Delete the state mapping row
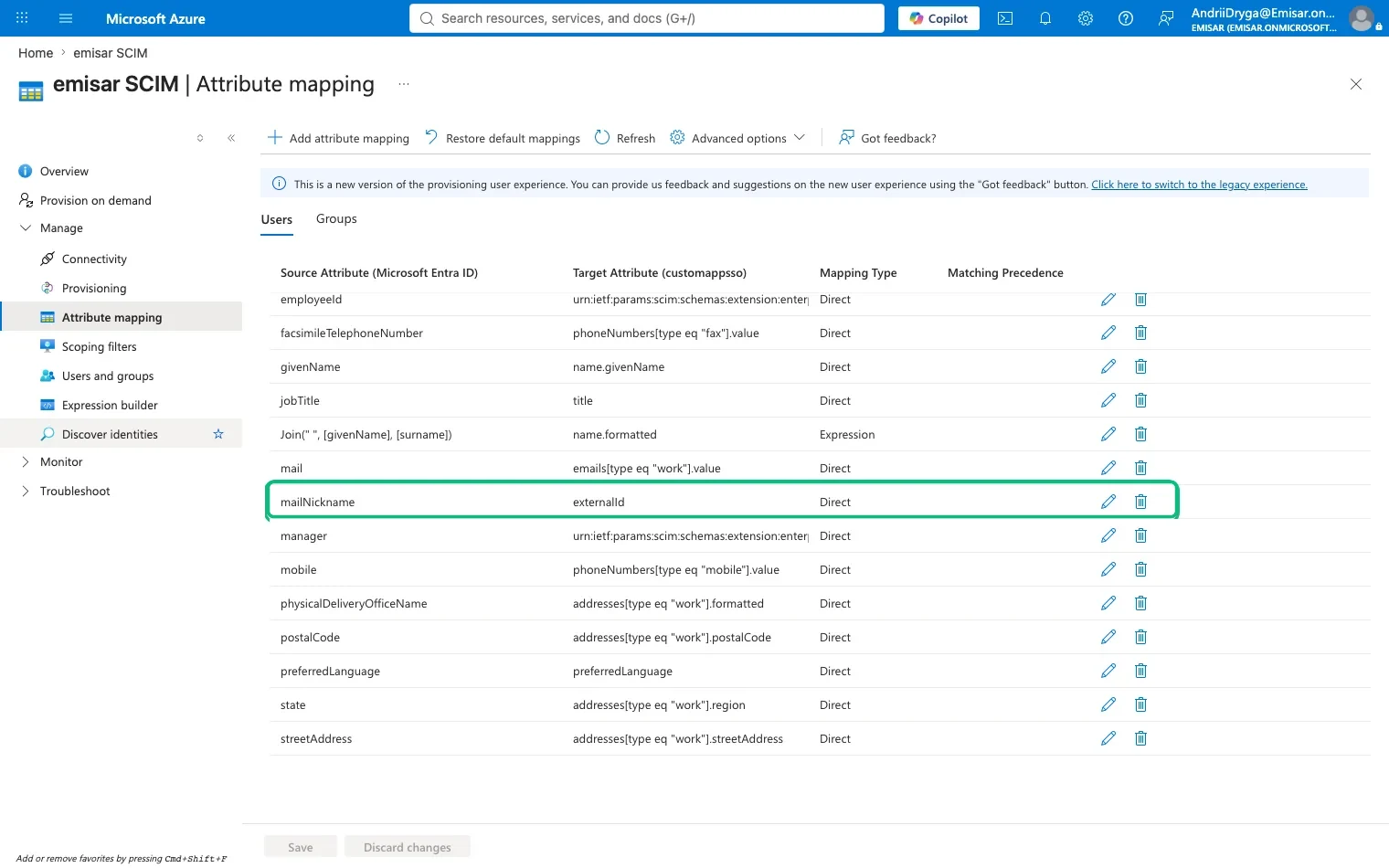This screenshot has height=868, width=1389. point(1140,704)
